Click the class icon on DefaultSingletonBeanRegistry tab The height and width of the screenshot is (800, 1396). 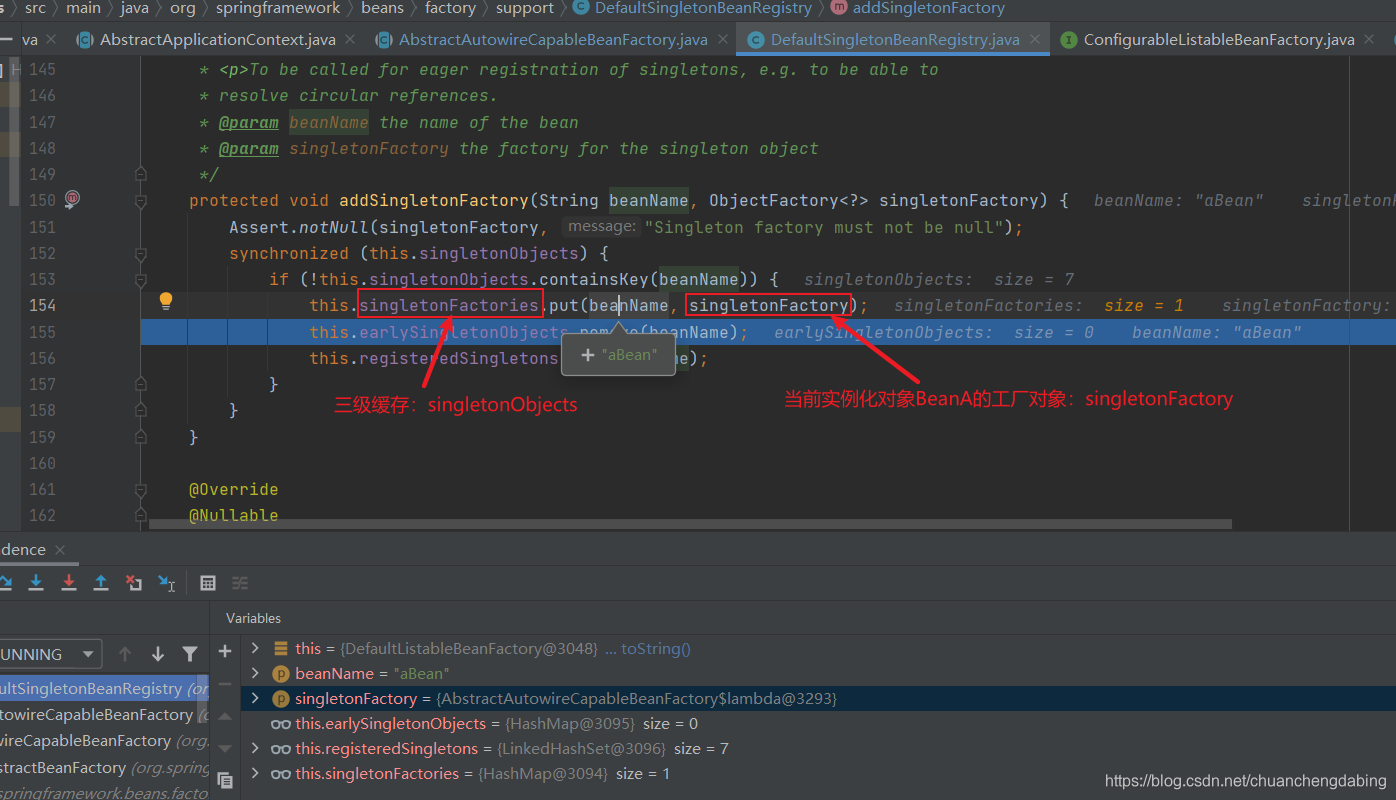[756, 40]
